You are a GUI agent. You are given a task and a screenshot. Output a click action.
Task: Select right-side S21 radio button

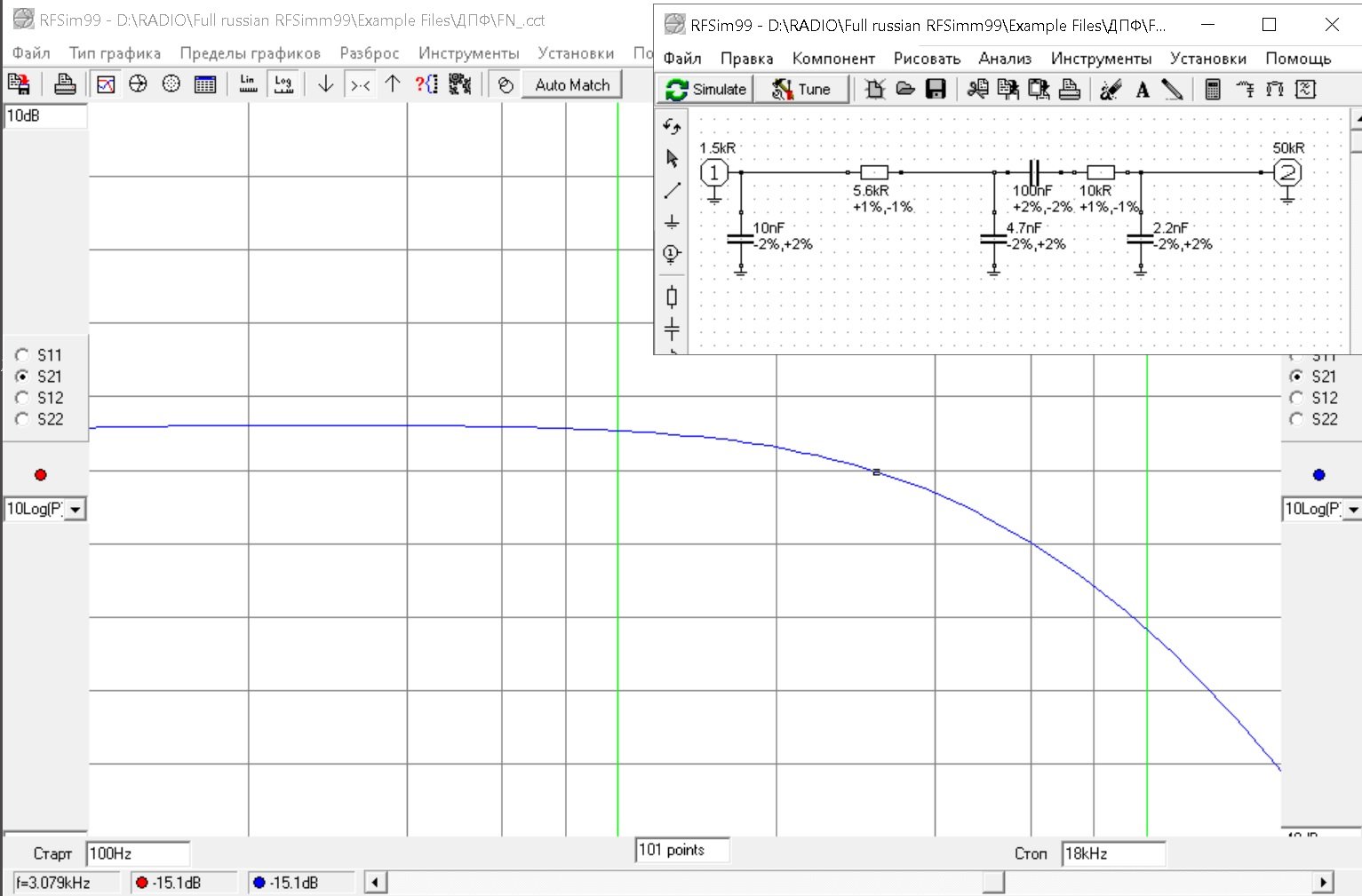click(1296, 377)
